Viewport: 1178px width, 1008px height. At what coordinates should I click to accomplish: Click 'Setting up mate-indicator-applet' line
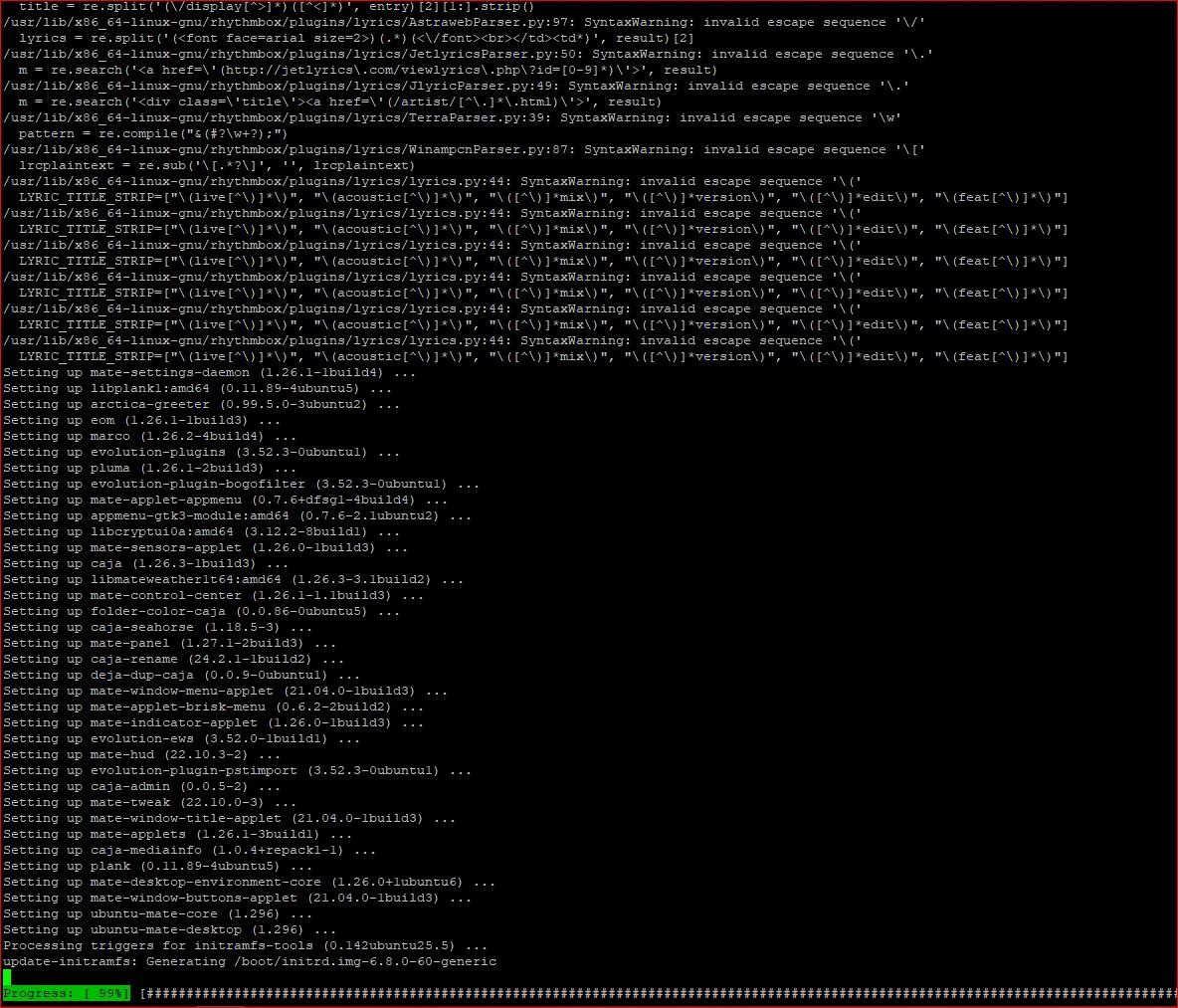point(213,723)
